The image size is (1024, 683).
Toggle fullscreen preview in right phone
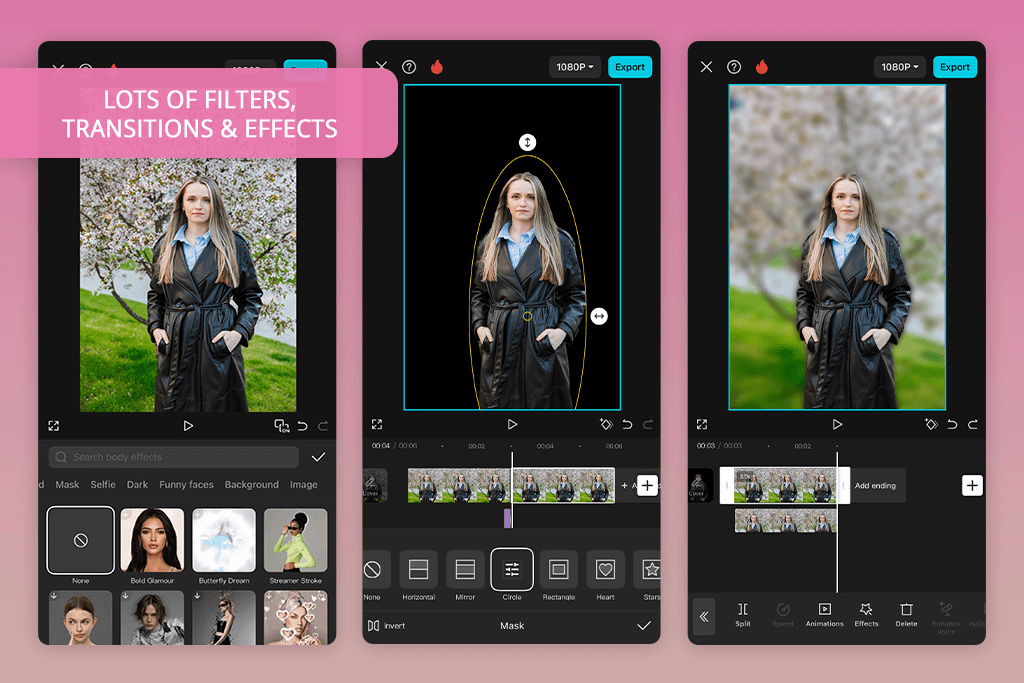[x=702, y=424]
